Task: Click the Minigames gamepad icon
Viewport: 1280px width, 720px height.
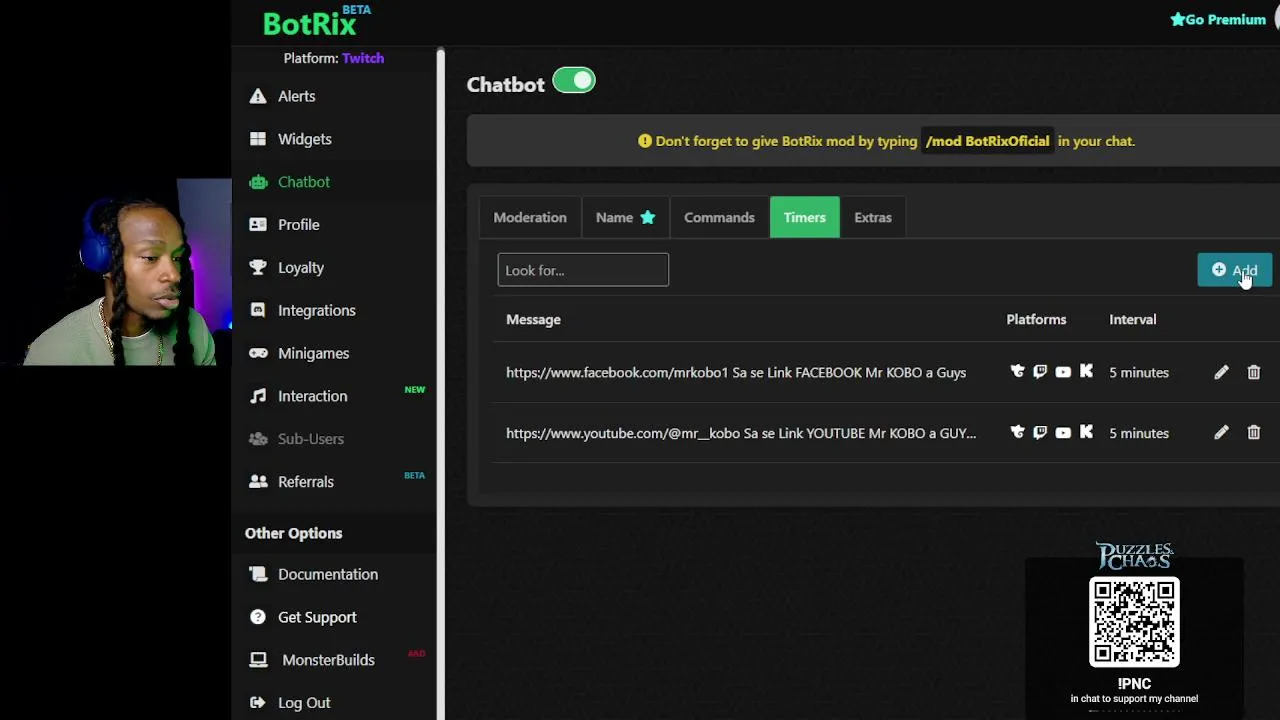Action: point(258,353)
